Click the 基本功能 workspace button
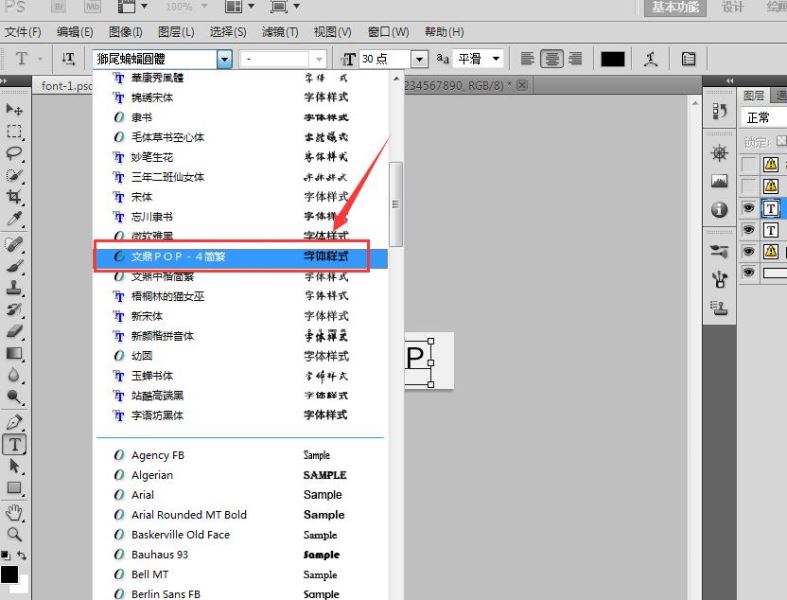Image resolution: width=787 pixels, height=600 pixels. (x=675, y=7)
